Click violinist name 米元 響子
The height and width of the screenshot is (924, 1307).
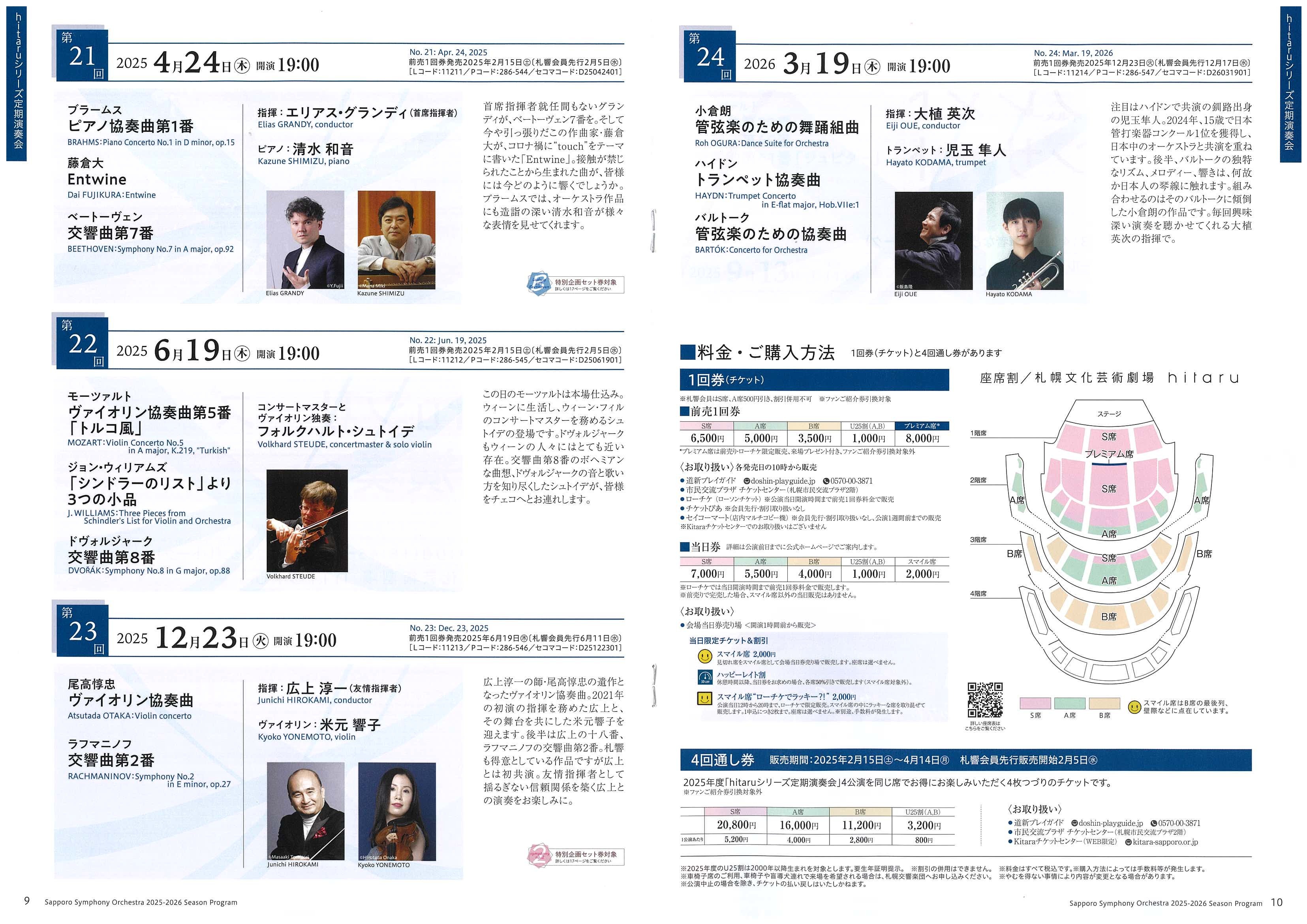click(350, 725)
